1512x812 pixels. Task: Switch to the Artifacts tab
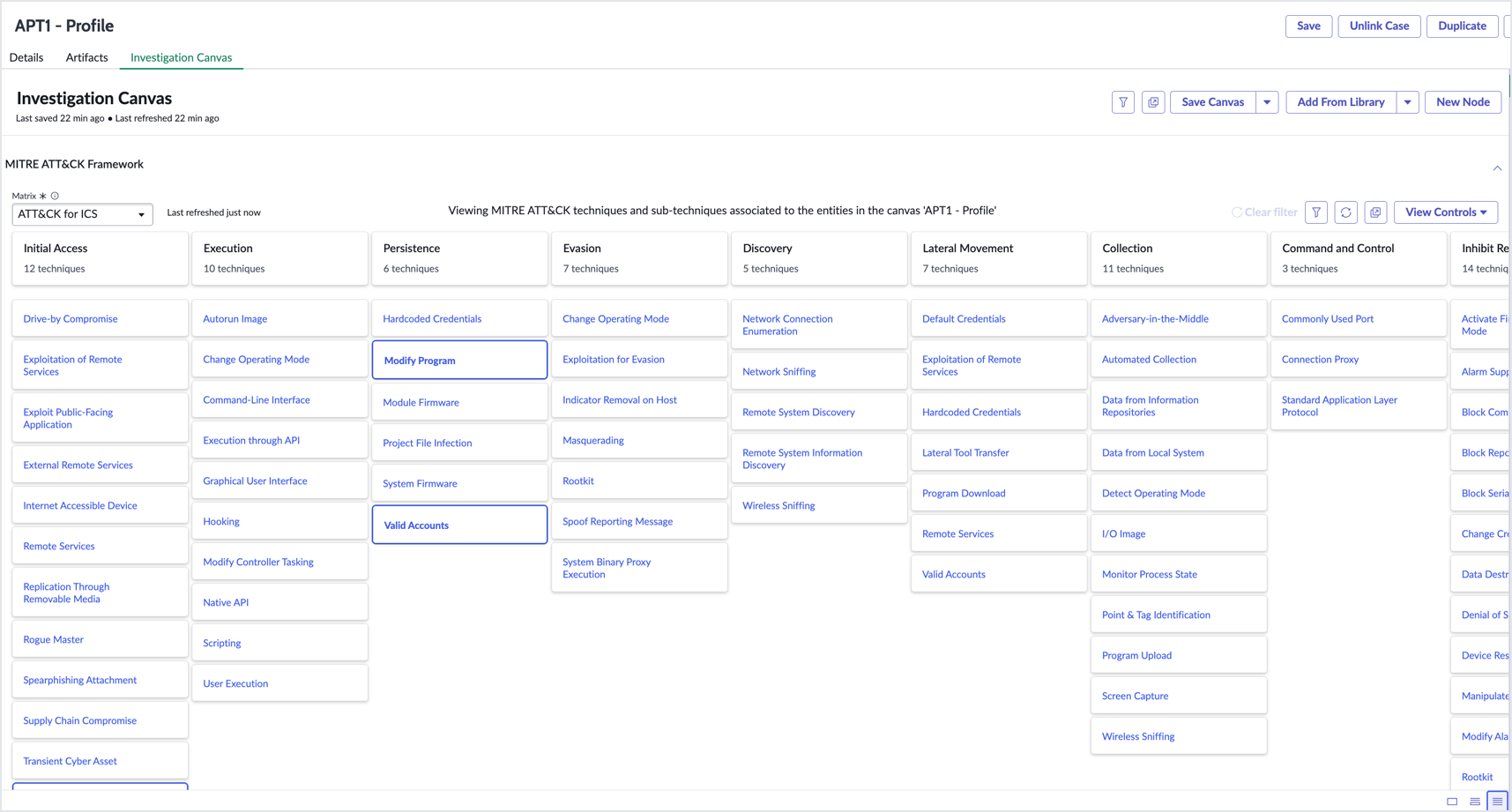pyautogui.click(x=86, y=57)
